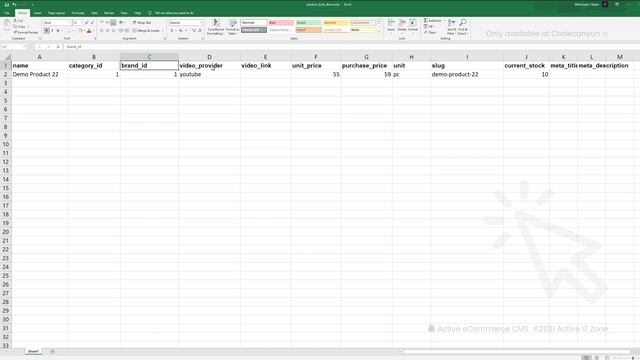Click the AutoSum sigma icon
Image resolution: width=640 pixels, height=360 pixels.
(426, 20)
